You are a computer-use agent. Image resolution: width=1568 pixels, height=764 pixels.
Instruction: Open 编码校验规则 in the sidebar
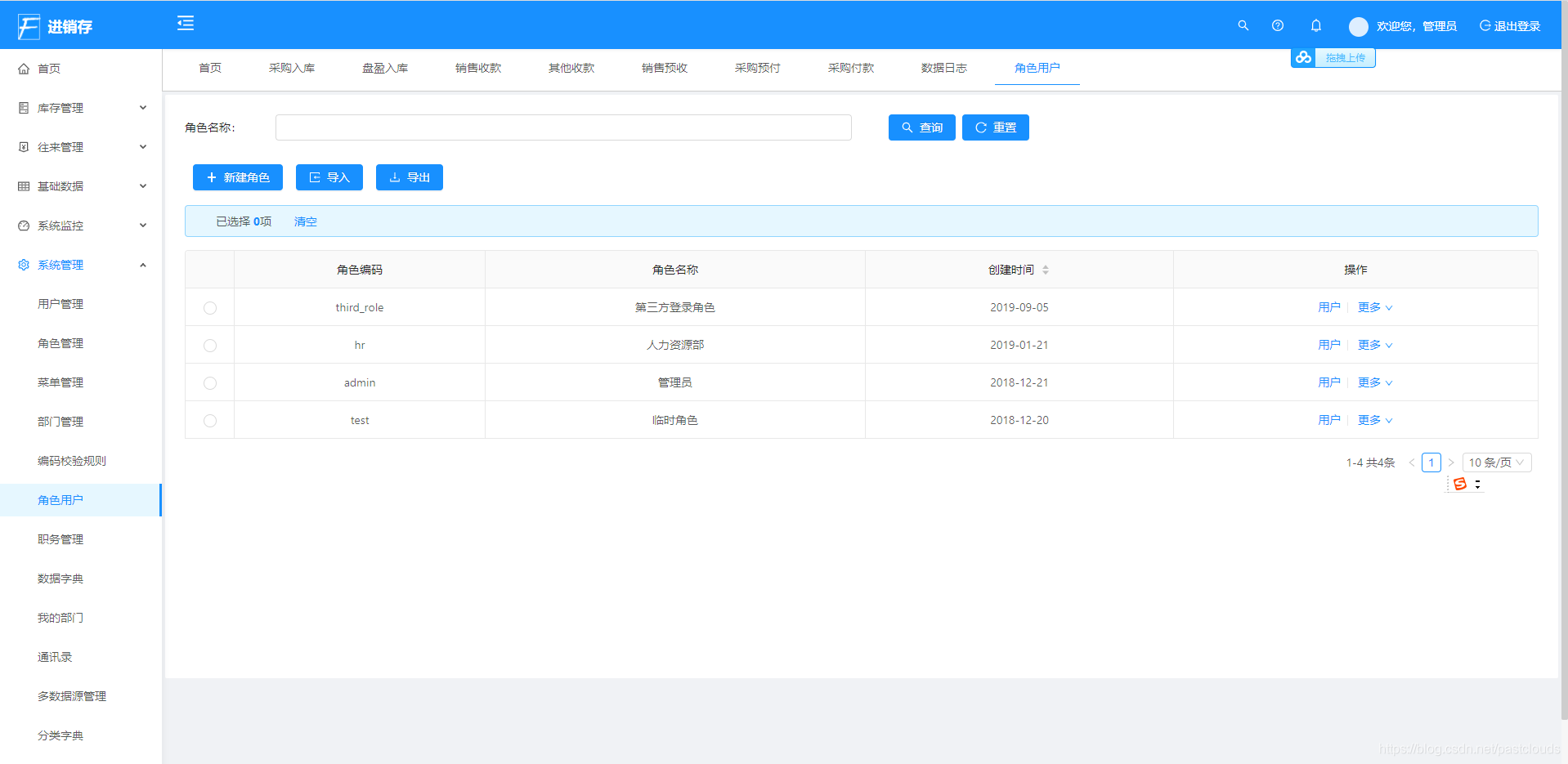point(72,461)
